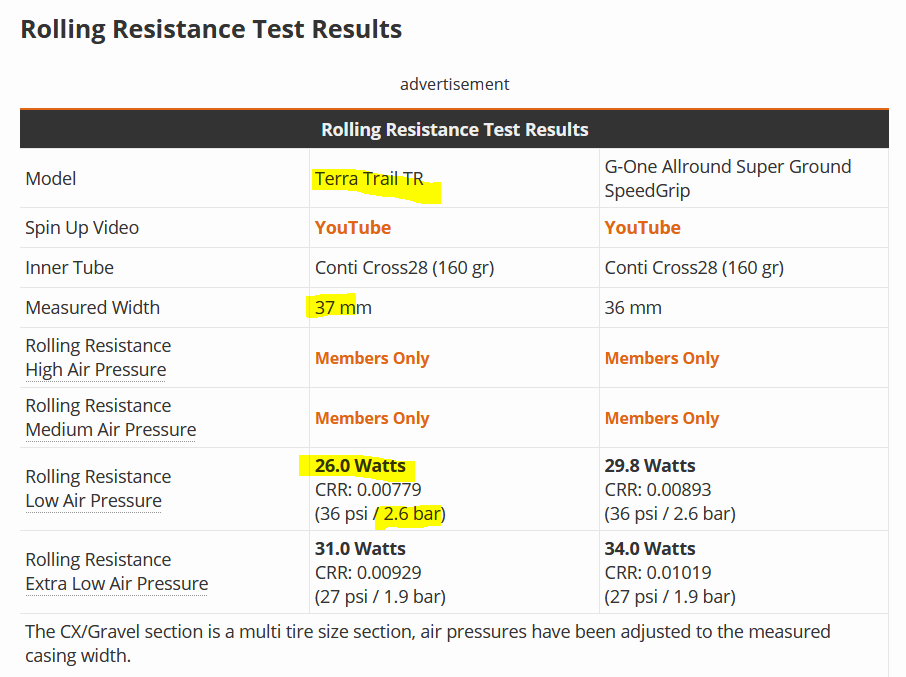This screenshot has height=677, width=906.
Task: Click Rolling Resistance High Air Pressure label
Action: click(98, 358)
